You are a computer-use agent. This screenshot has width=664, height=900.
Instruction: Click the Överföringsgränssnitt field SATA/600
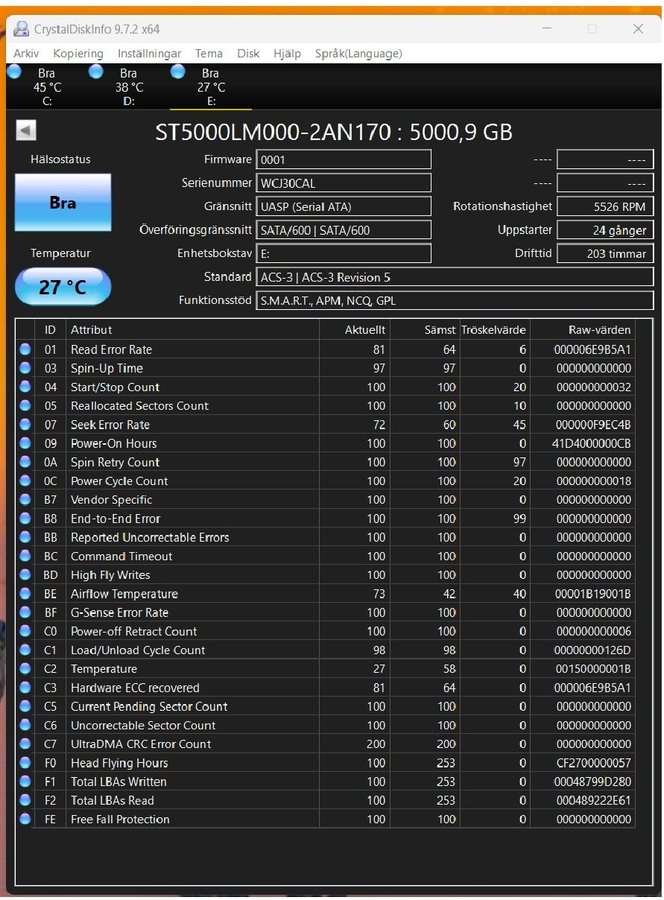[343, 230]
